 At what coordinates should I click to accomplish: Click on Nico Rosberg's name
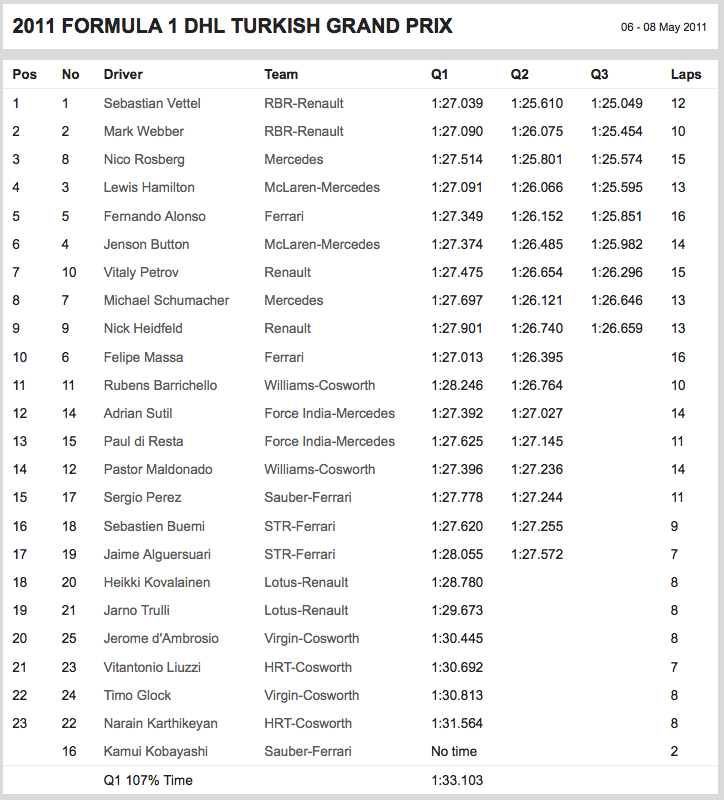pyautogui.click(x=144, y=159)
